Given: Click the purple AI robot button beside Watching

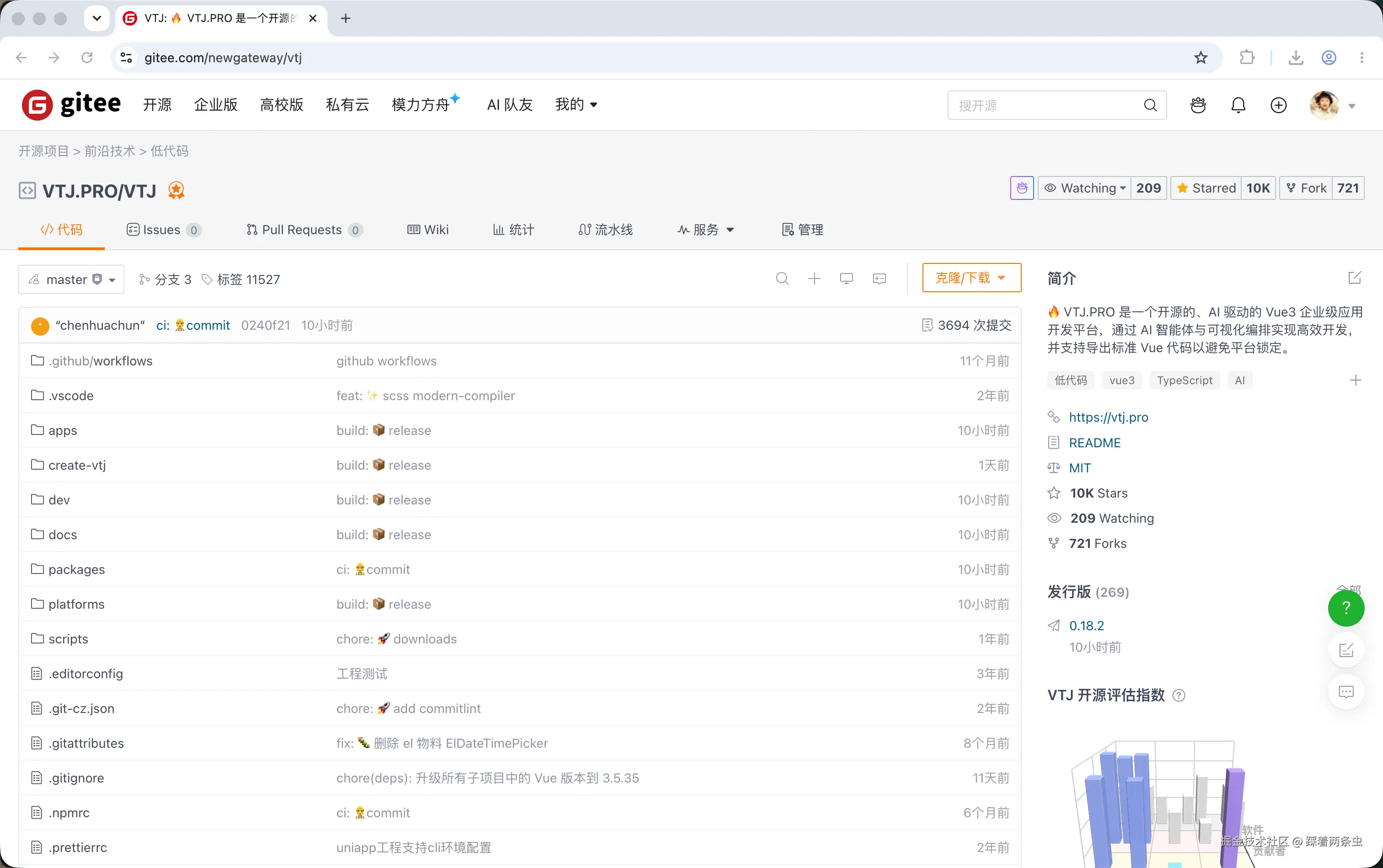Looking at the screenshot, I should [1022, 188].
